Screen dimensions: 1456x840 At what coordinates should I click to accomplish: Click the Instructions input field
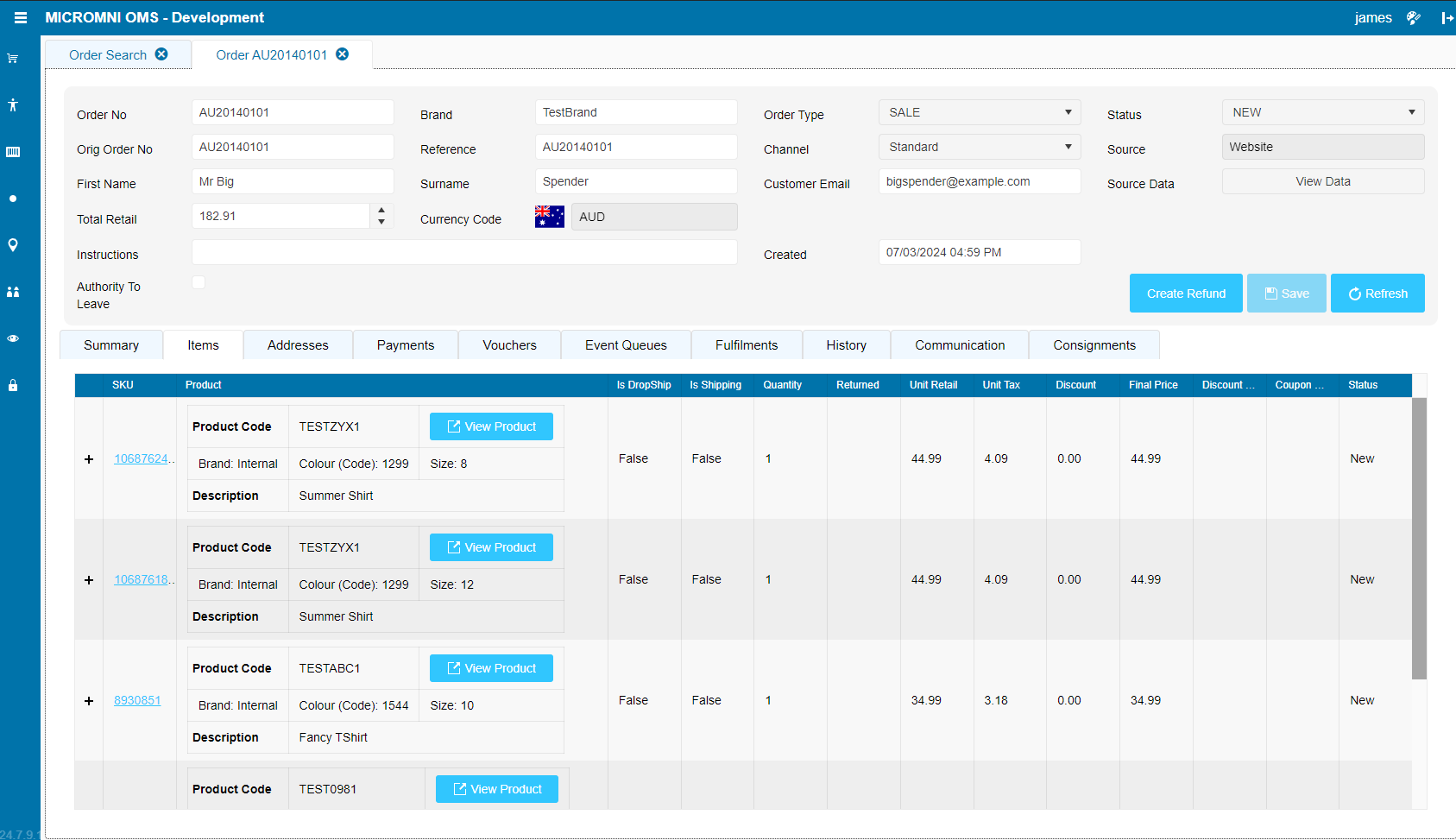click(464, 252)
